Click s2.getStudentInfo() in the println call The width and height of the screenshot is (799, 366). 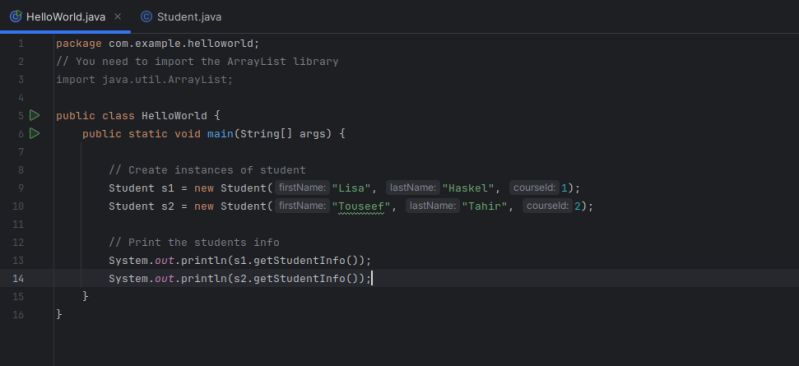(x=296, y=279)
